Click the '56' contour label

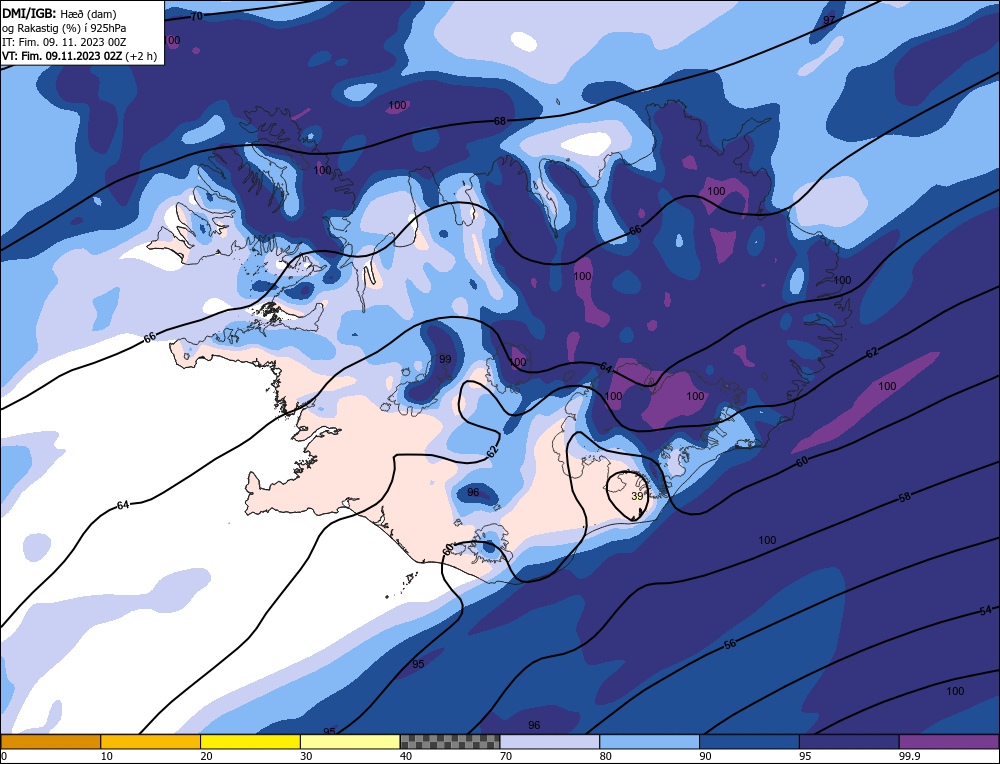pos(730,644)
